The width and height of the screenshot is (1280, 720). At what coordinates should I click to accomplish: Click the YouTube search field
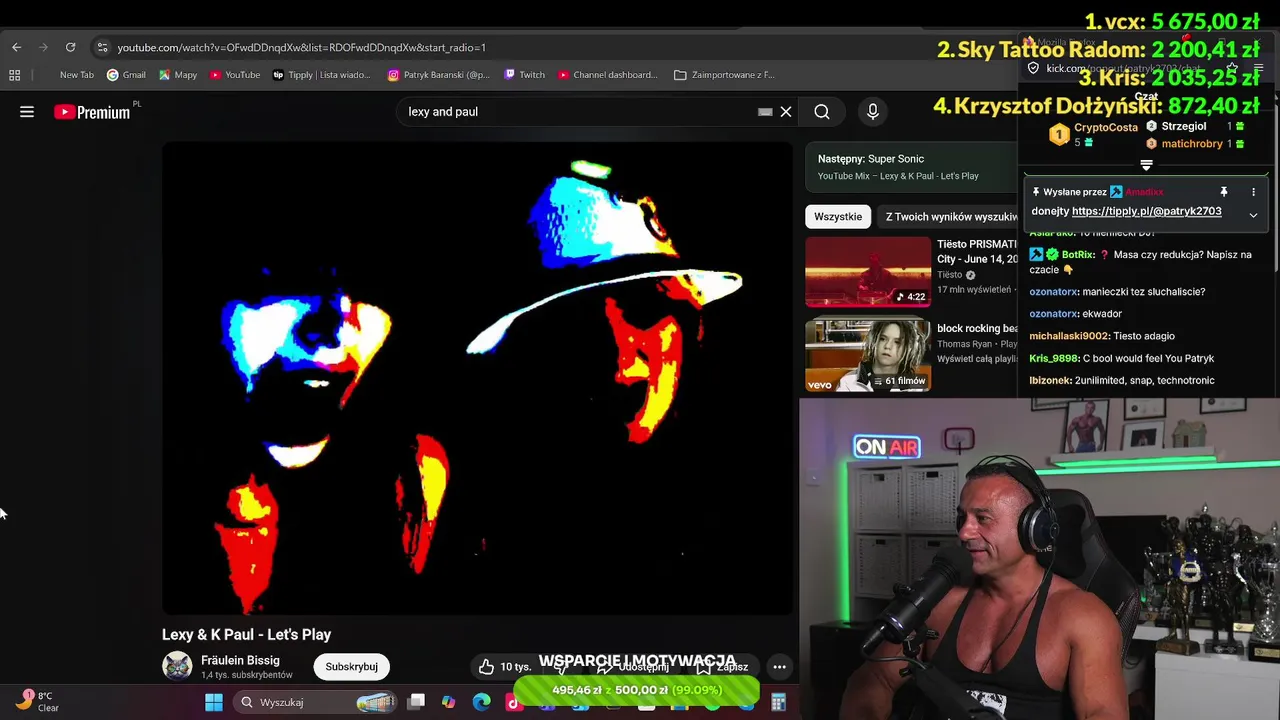[x=580, y=112]
